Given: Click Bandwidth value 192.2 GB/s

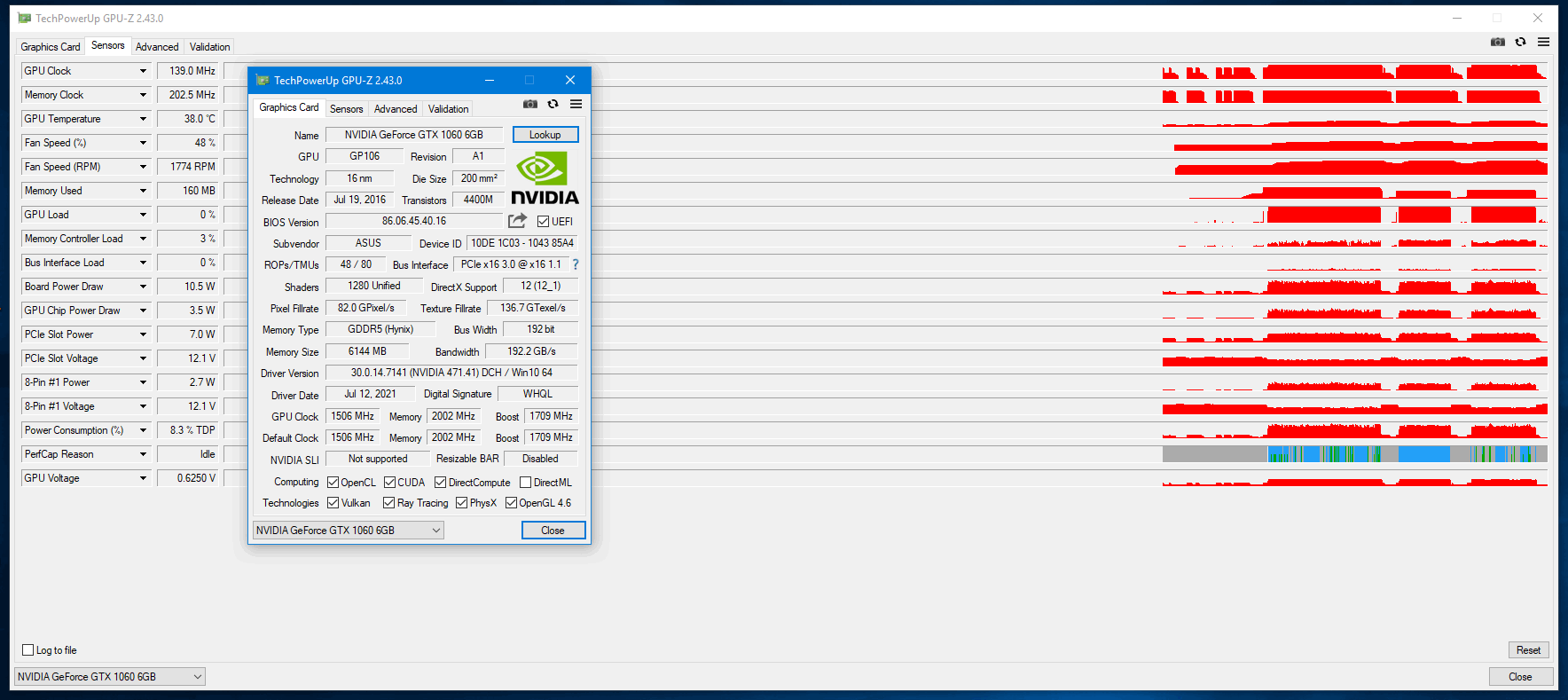Looking at the screenshot, I should 531,351.
